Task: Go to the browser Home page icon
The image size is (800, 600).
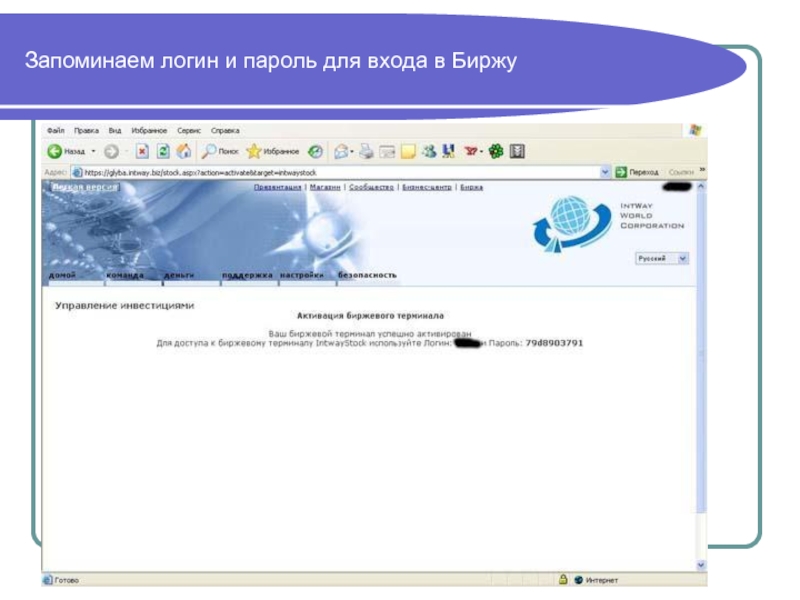Action: (183, 151)
